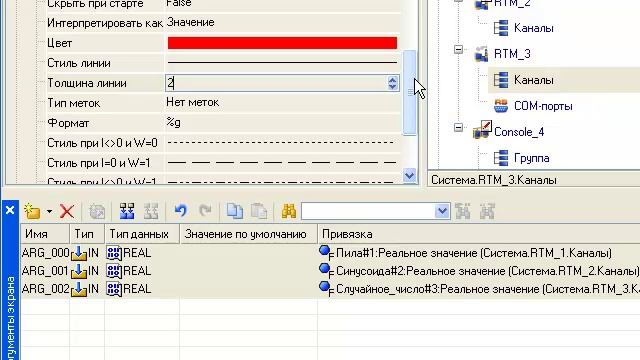Click the COM-порты node icon
Screen dimensions: 640x360
click(501, 106)
